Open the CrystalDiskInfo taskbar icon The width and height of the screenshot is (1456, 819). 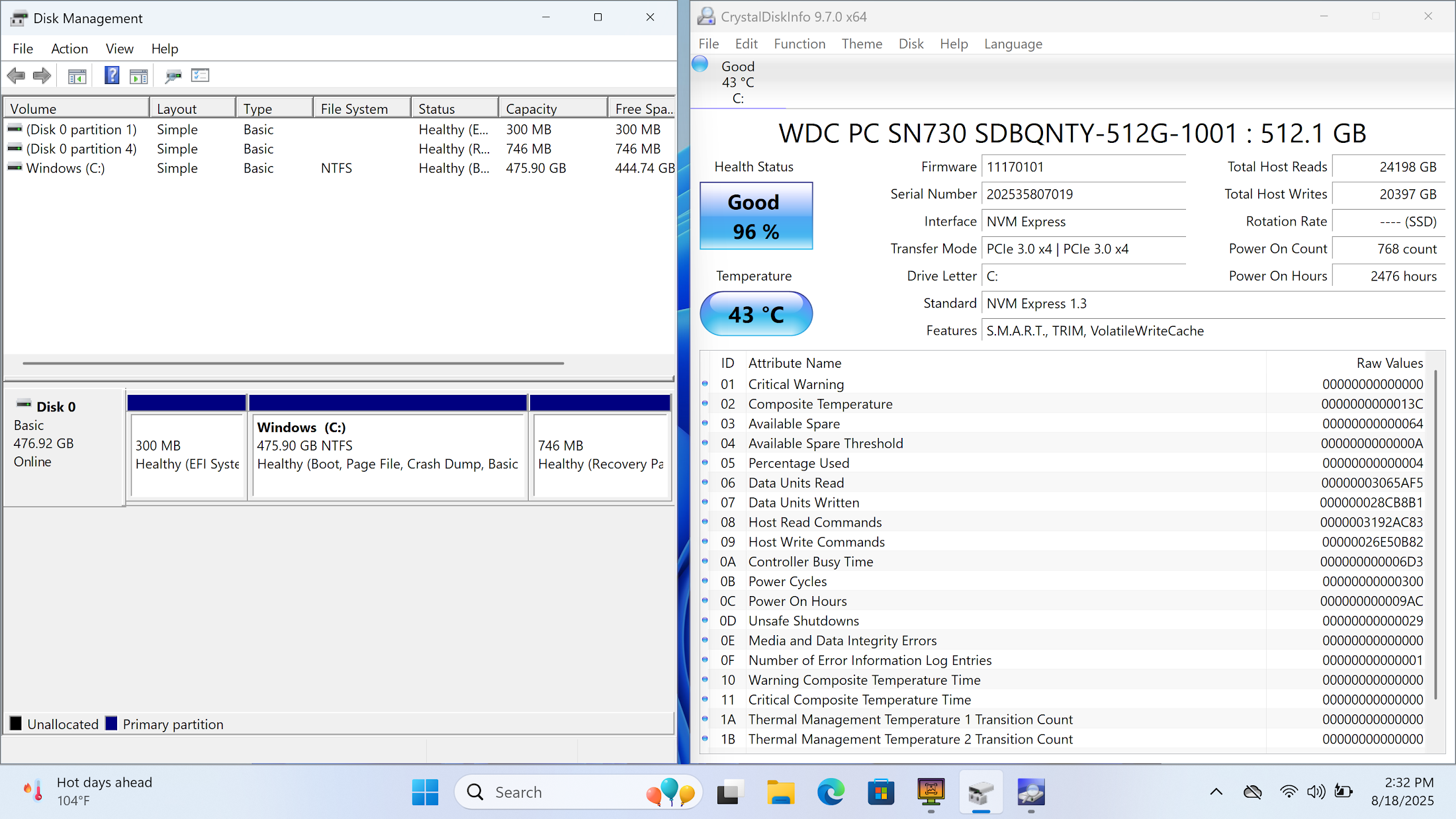point(1030,792)
